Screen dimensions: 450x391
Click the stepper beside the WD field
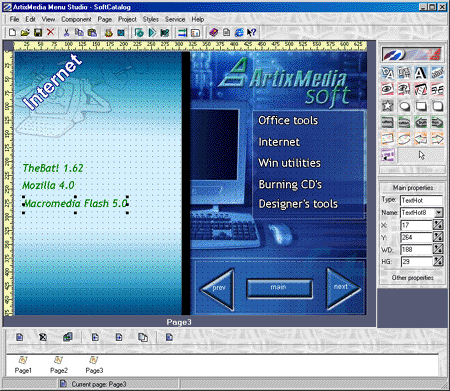point(438,249)
